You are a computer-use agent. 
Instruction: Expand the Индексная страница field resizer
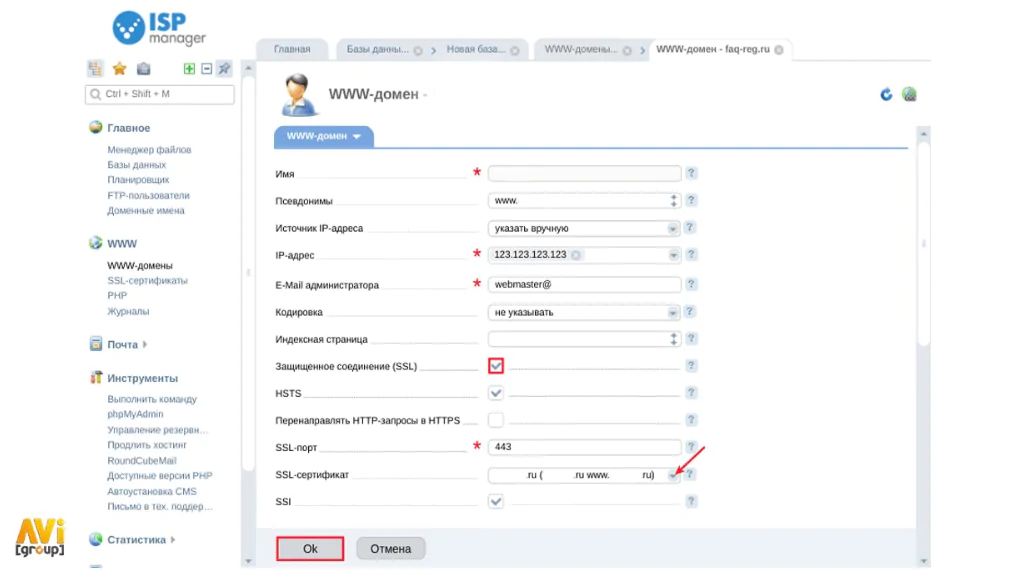click(673, 339)
